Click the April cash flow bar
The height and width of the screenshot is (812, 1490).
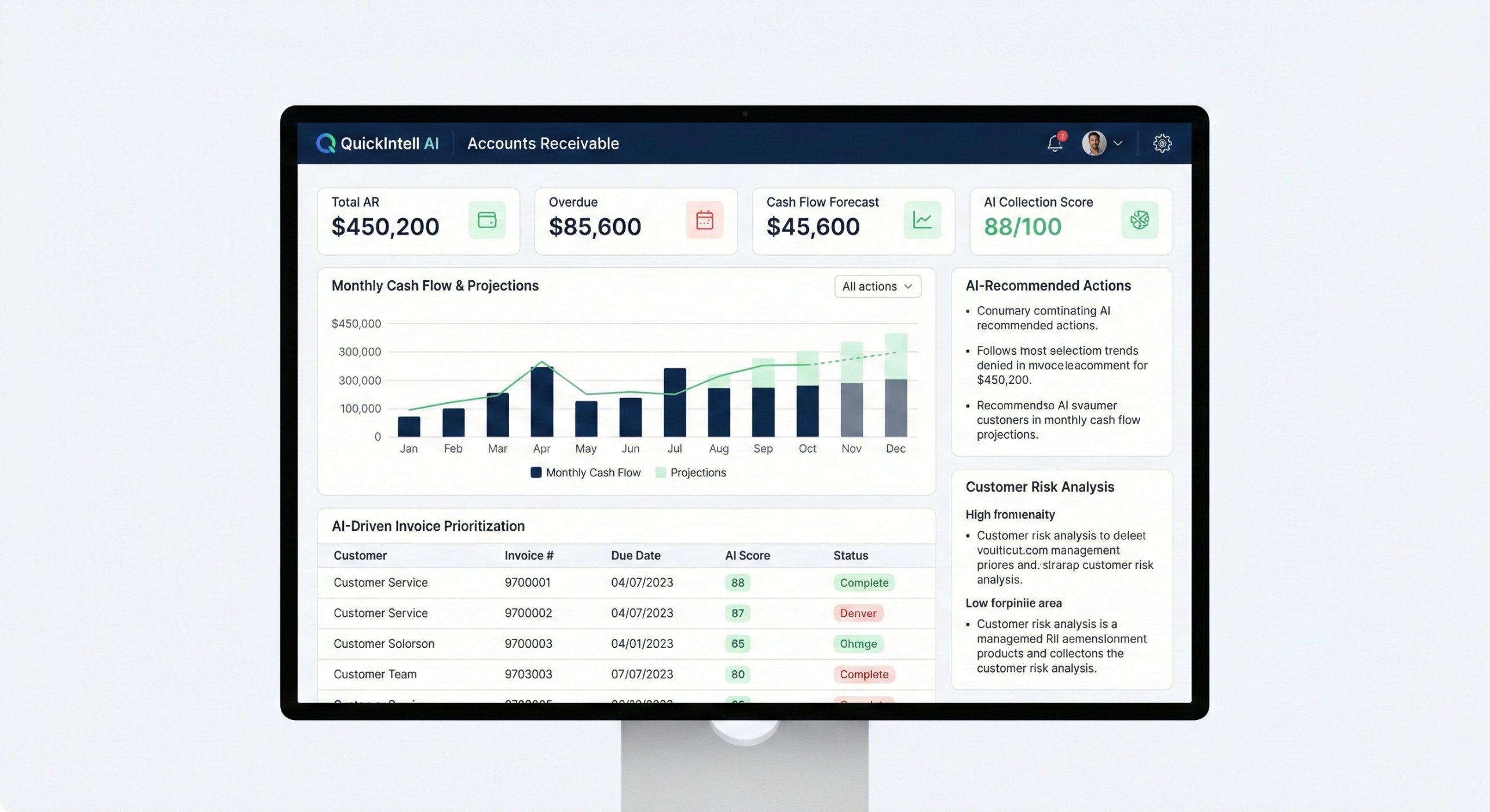pos(542,402)
